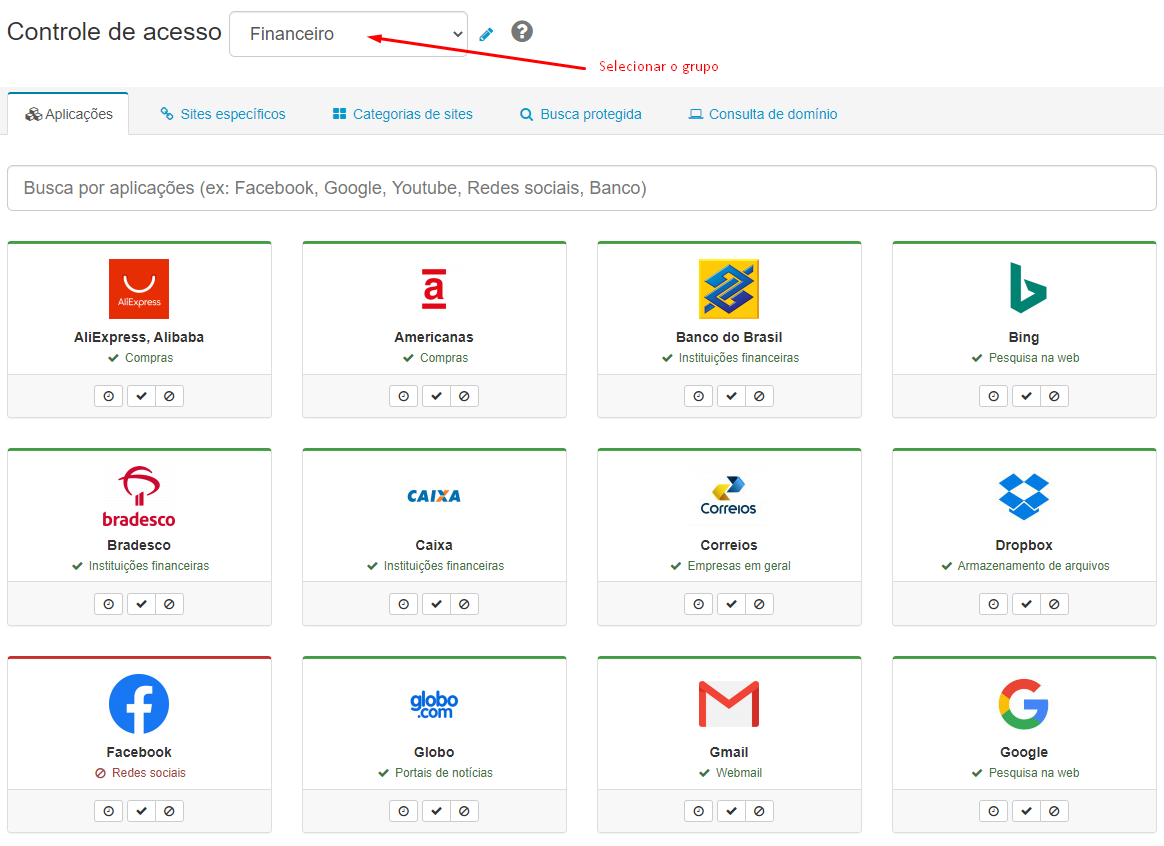1164x846 pixels.
Task: Set schedule clock for Google
Action: click(993, 811)
